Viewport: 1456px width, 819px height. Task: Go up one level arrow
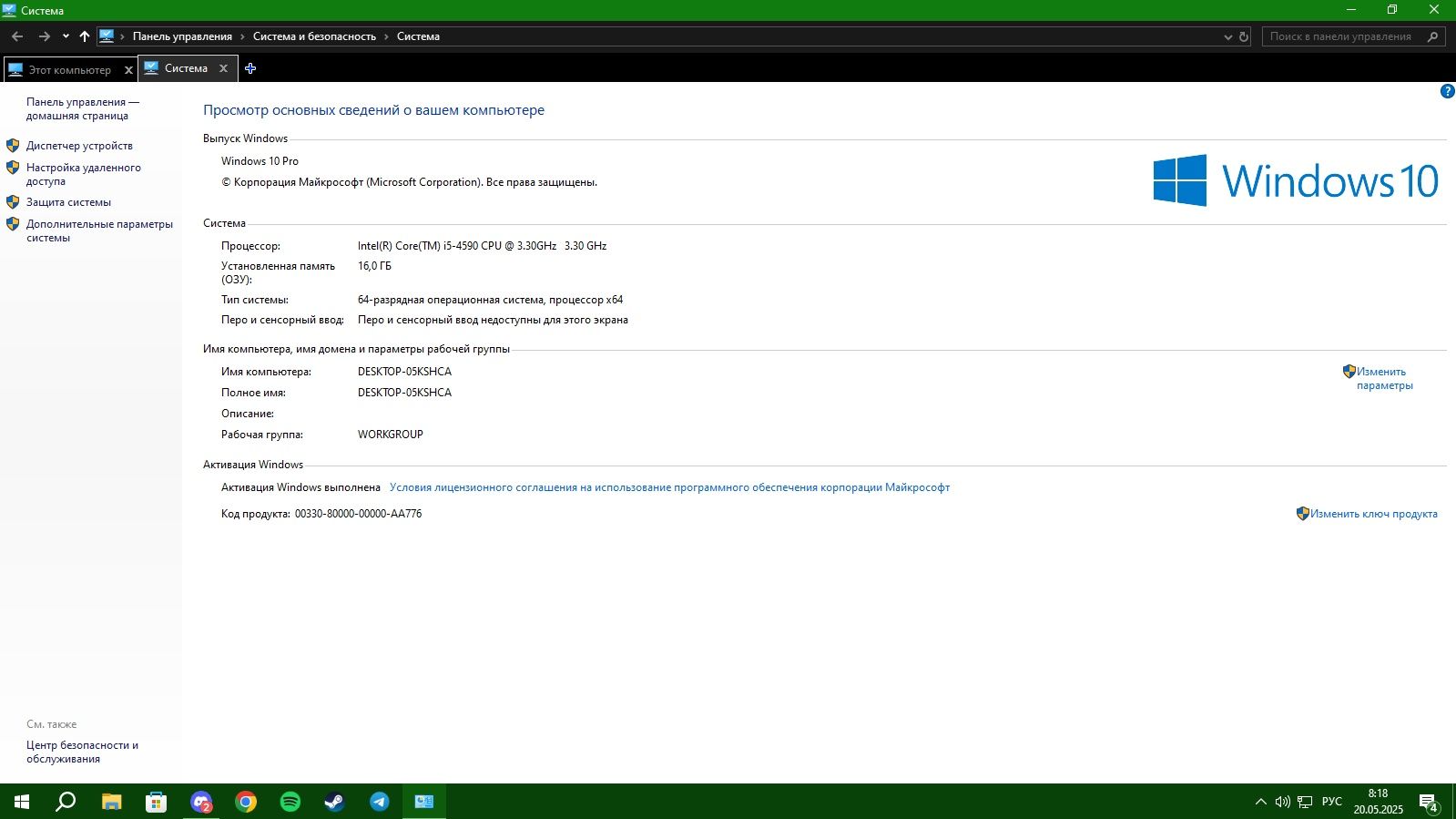point(85,36)
